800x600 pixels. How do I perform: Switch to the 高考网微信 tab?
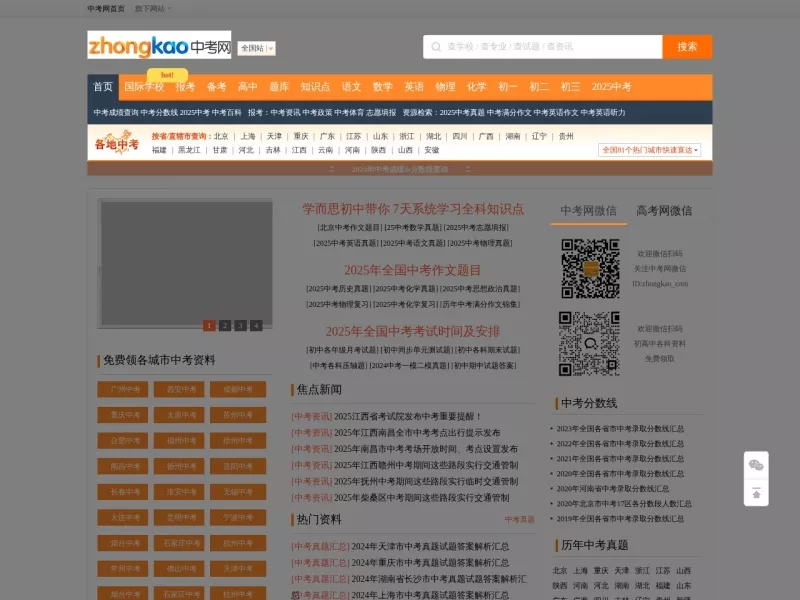(664, 211)
